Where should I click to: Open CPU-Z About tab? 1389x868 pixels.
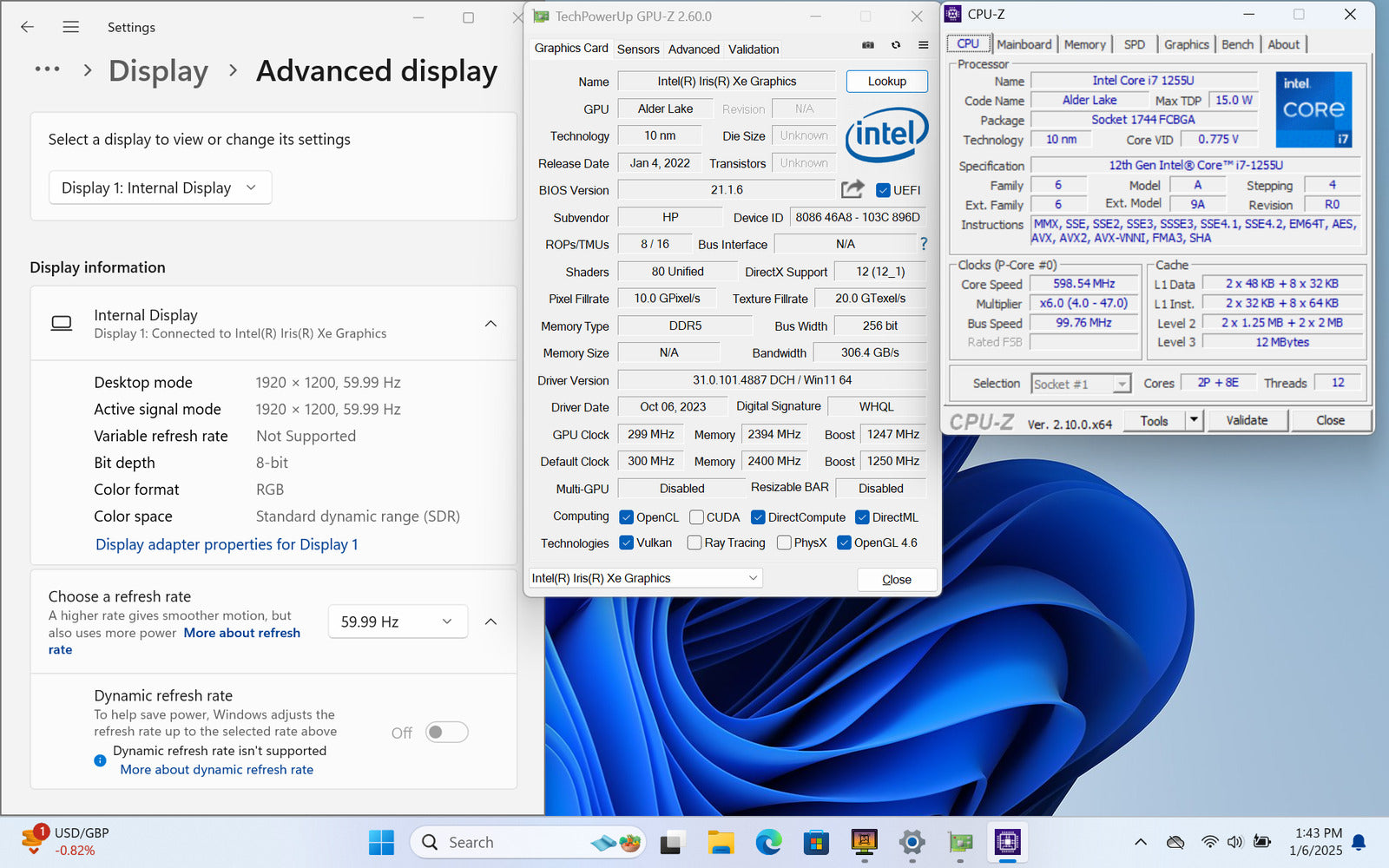pyautogui.click(x=1283, y=44)
